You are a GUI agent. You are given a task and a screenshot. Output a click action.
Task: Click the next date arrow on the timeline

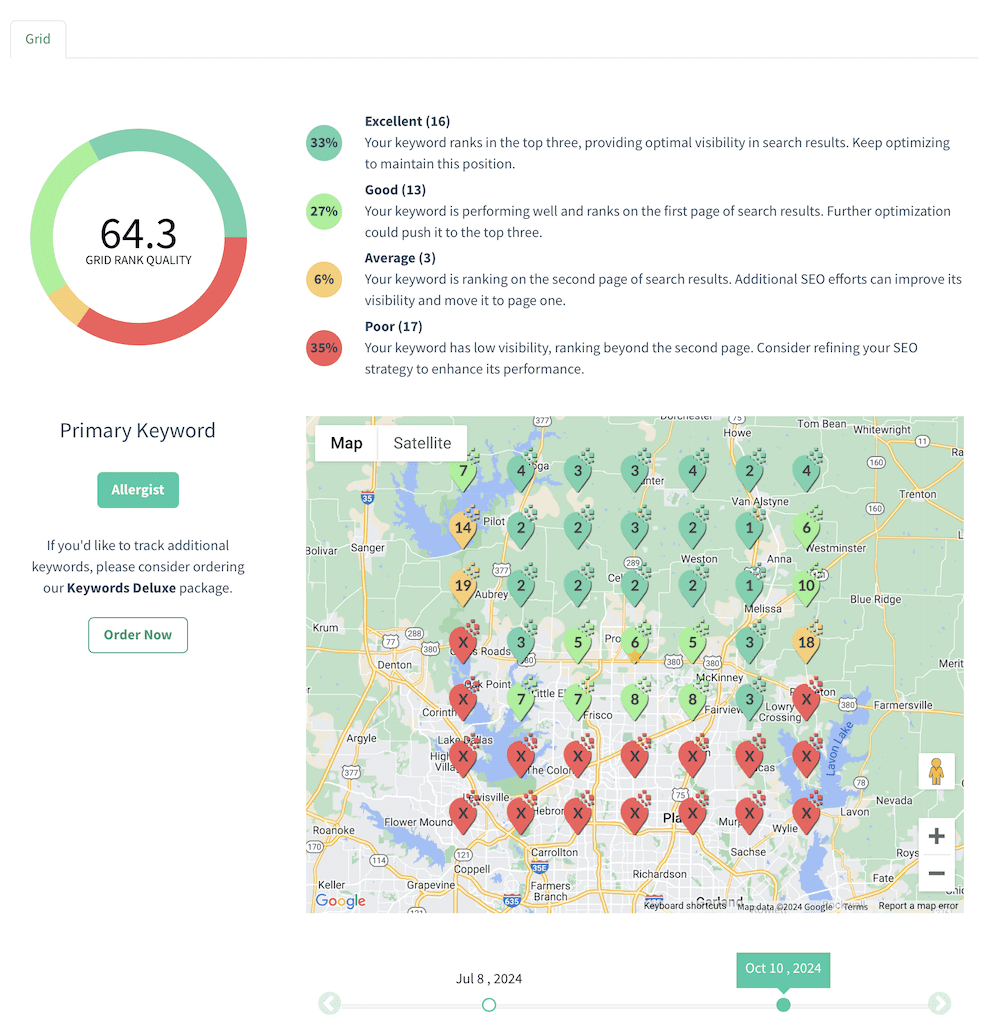[939, 1003]
